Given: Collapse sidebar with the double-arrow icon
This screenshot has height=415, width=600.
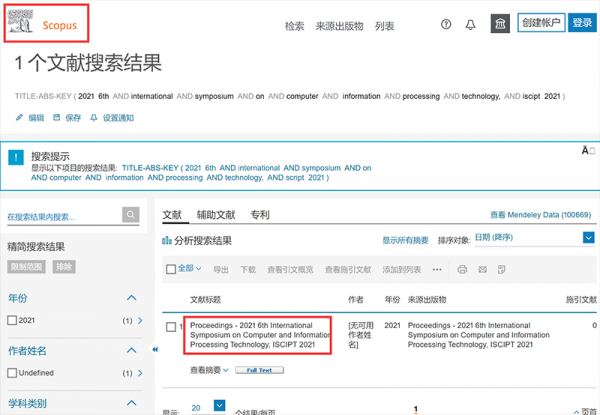Looking at the screenshot, I should pyautogui.click(x=155, y=349).
